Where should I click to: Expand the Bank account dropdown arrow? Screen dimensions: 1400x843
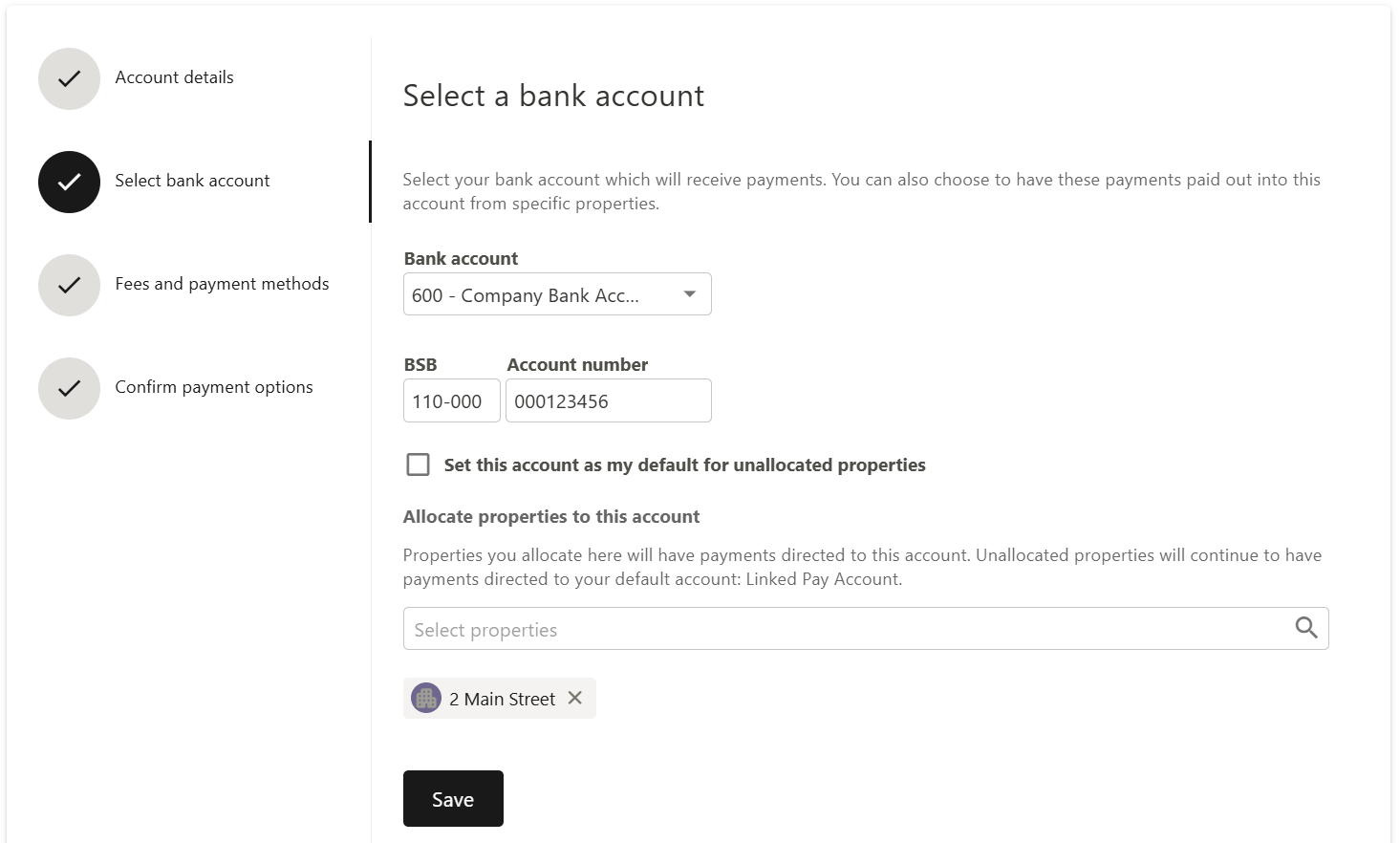(690, 294)
